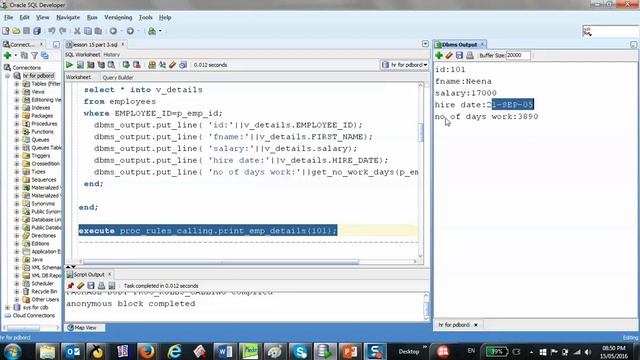Add new connection with green plus icon
The image size is (640, 360).
point(7,55)
